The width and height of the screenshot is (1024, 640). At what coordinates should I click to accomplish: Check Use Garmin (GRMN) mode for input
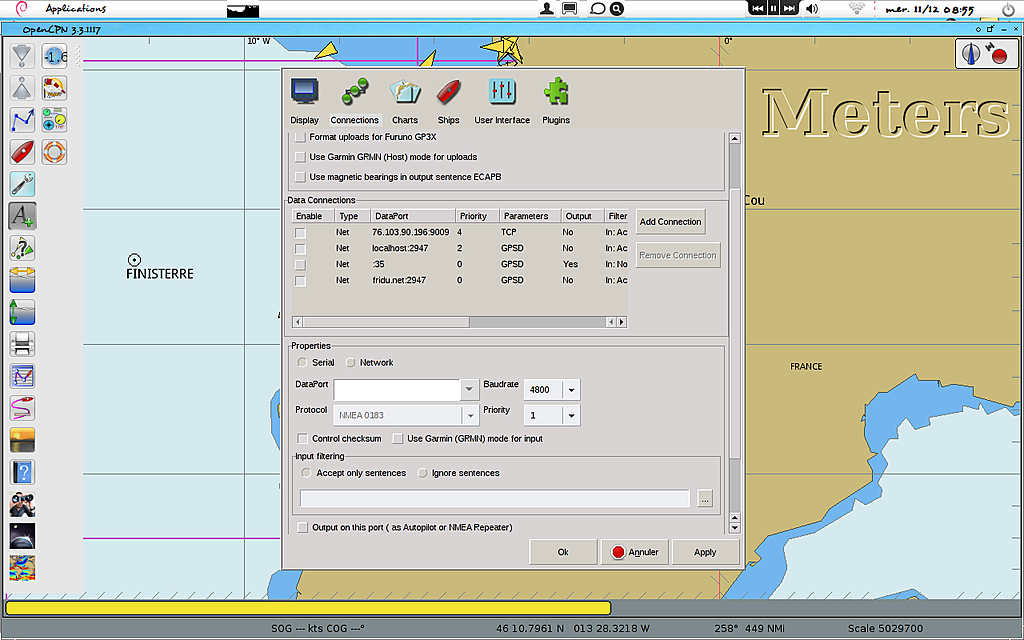click(398, 439)
